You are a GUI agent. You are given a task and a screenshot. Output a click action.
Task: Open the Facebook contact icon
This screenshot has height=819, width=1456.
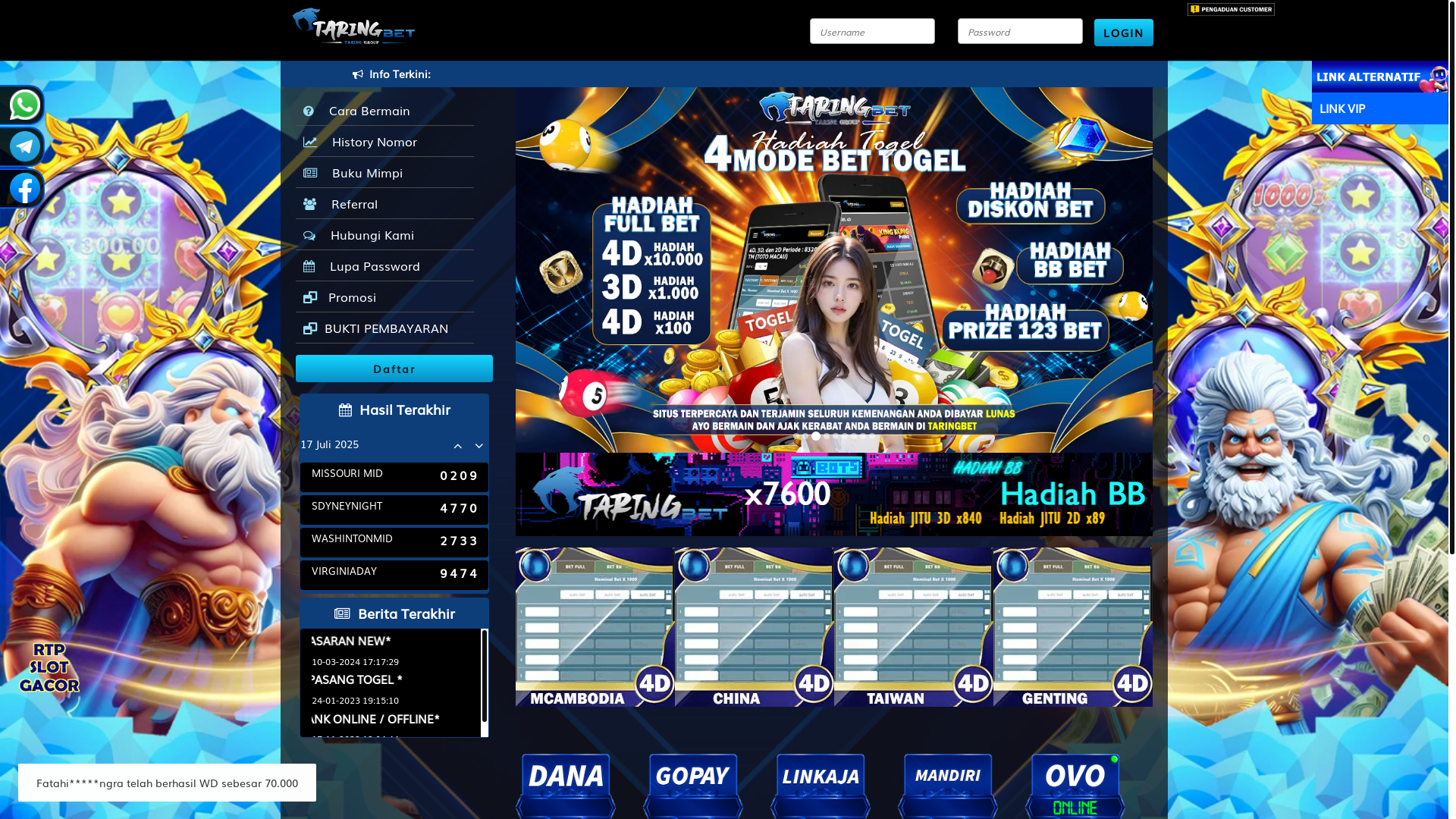pyautogui.click(x=24, y=188)
